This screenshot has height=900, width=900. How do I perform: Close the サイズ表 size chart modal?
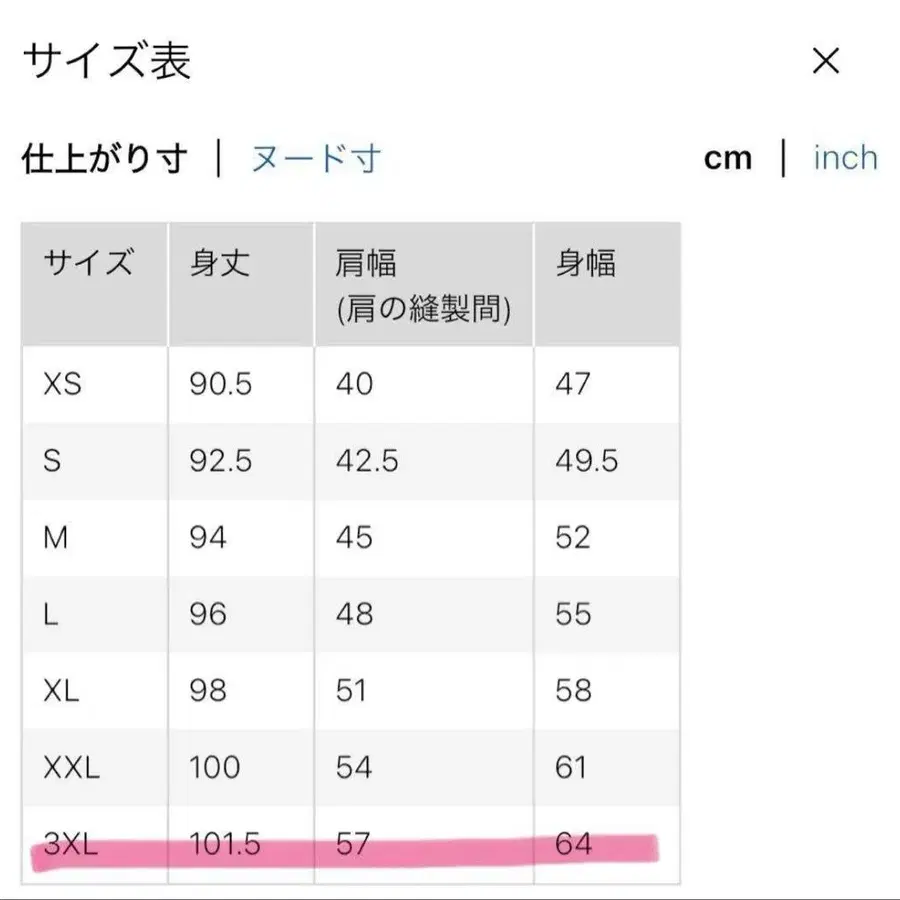[826, 62]
